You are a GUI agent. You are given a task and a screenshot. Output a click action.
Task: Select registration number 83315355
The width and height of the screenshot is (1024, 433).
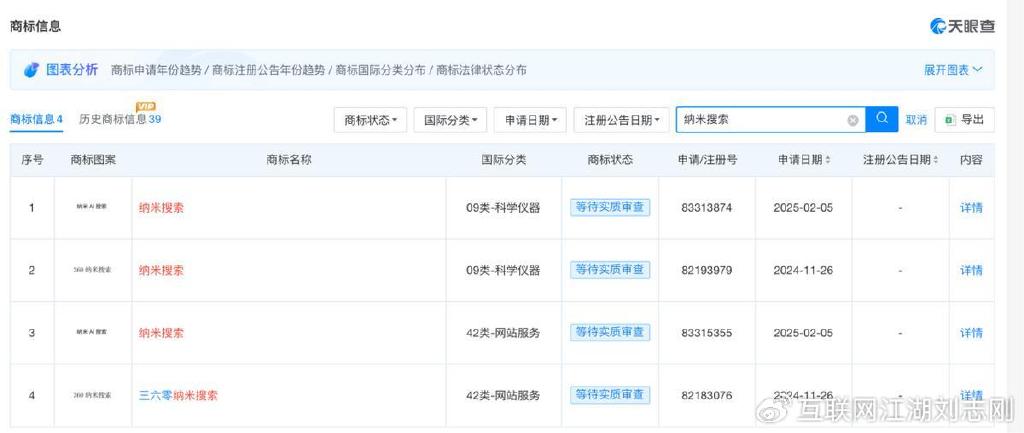pyautogui.click(x=707, y=332)
